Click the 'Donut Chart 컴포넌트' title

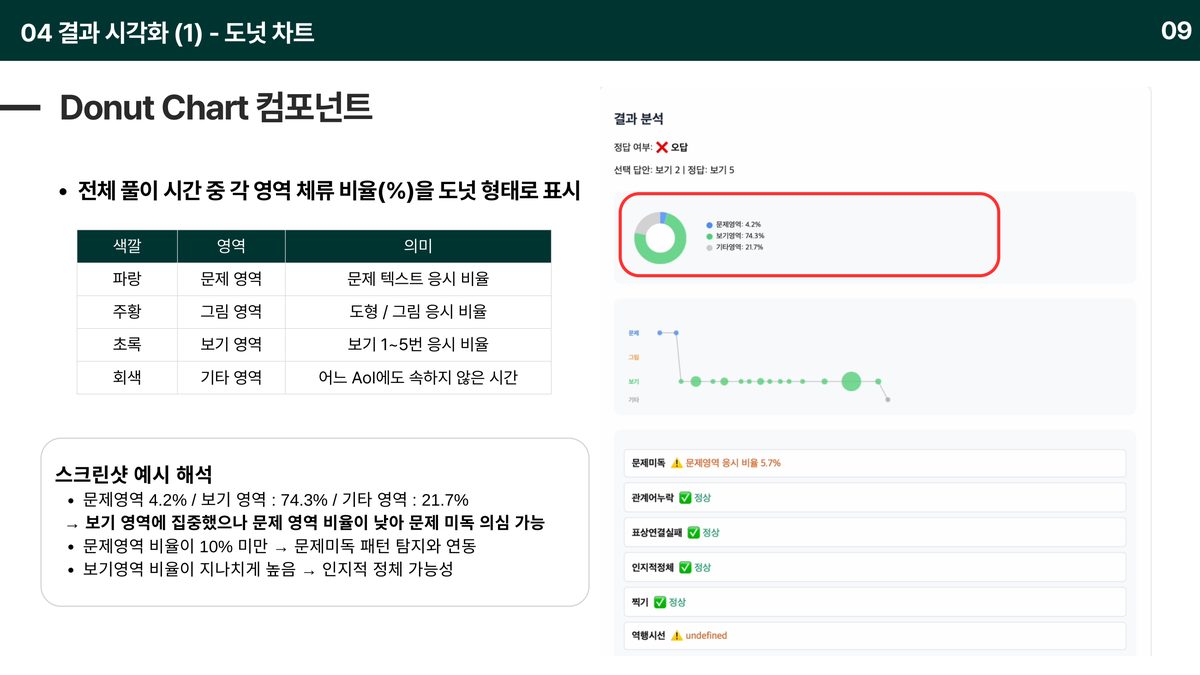pyautogui.click(x=216, y=108)
